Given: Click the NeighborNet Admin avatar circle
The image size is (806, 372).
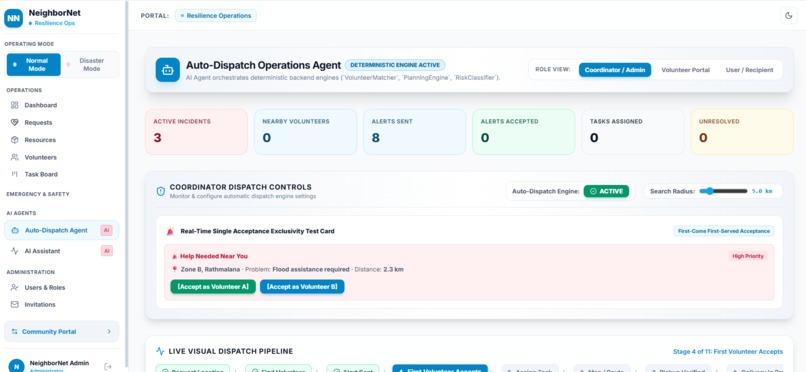Looking at the screenshot, I should 16,366.
